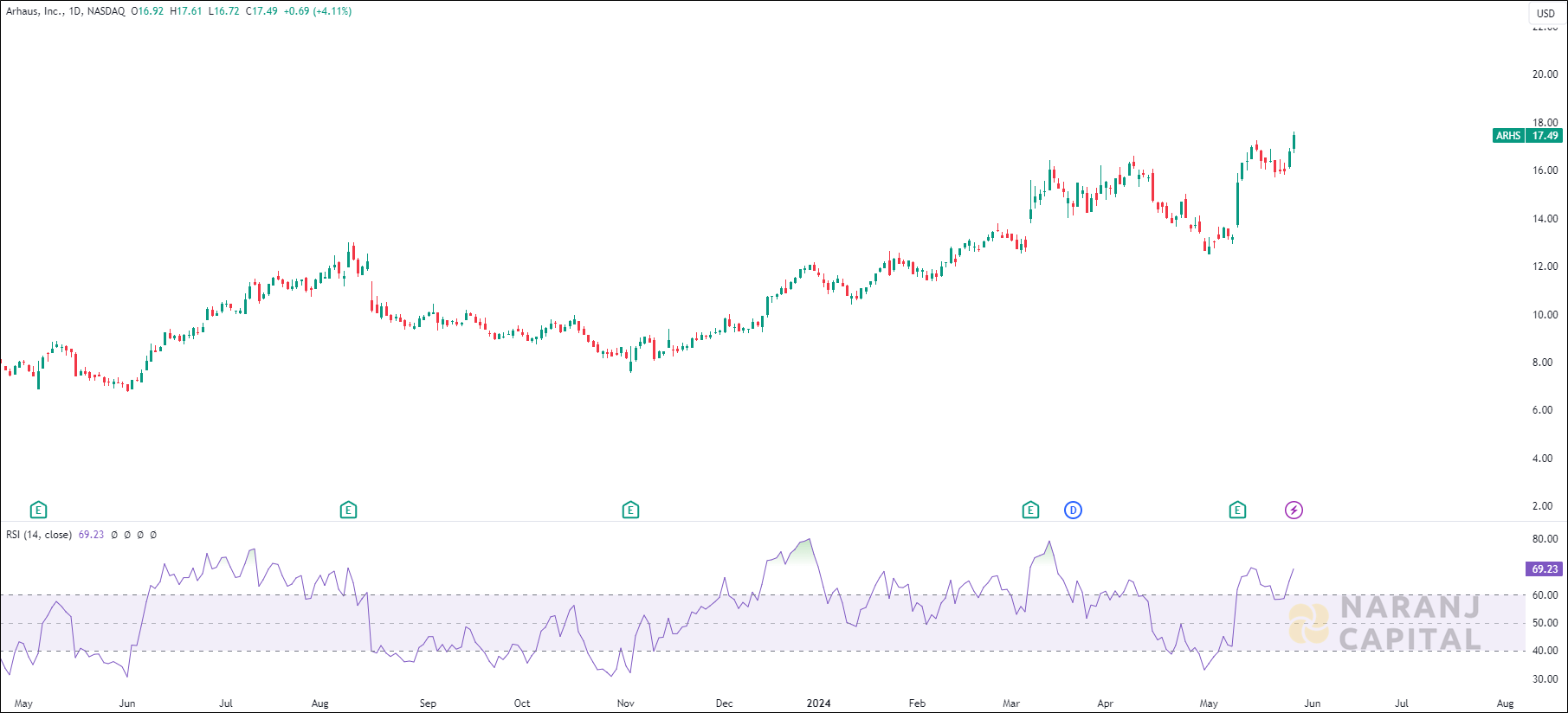
Task: Click the Dec label on time axis
Action: point(725,703)
